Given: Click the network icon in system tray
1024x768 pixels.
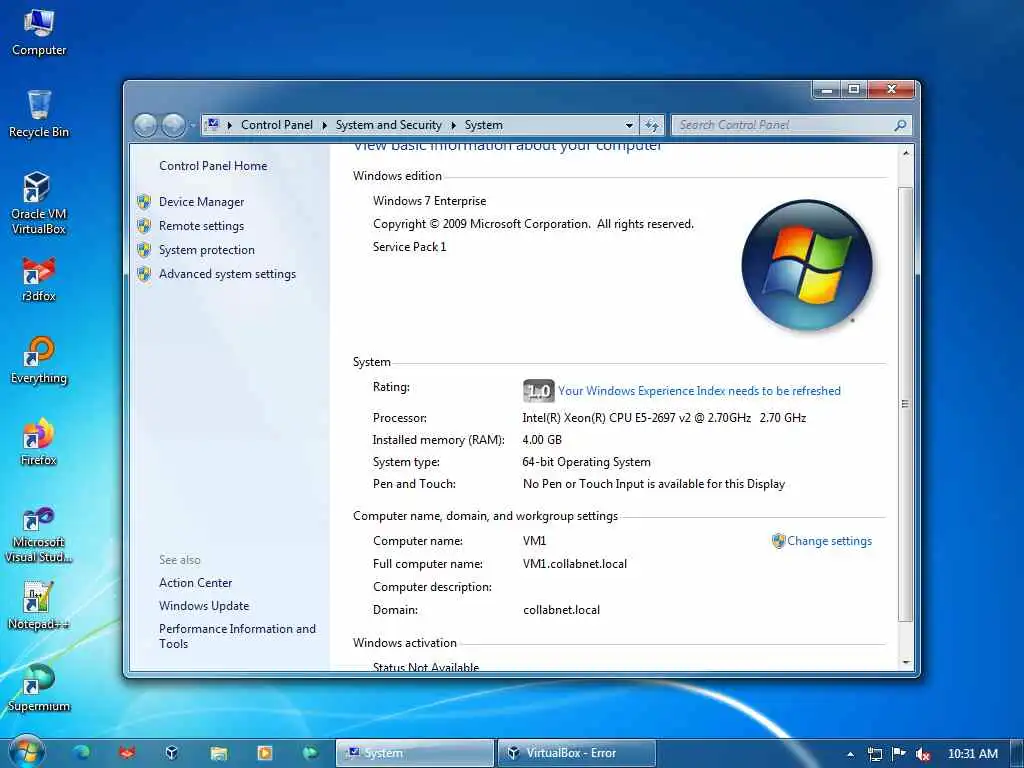Looking at the screenshot, I should click(874, 754).
